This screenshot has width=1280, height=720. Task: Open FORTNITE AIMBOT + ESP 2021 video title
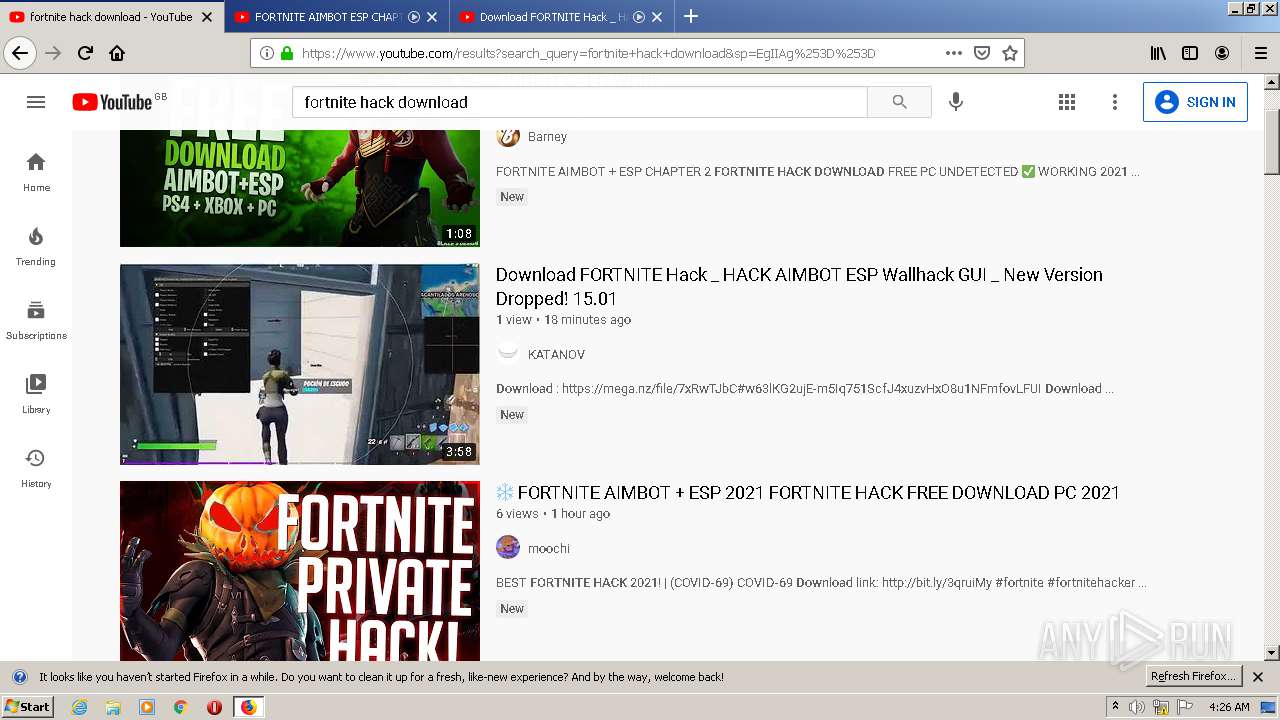click(808, 492)
